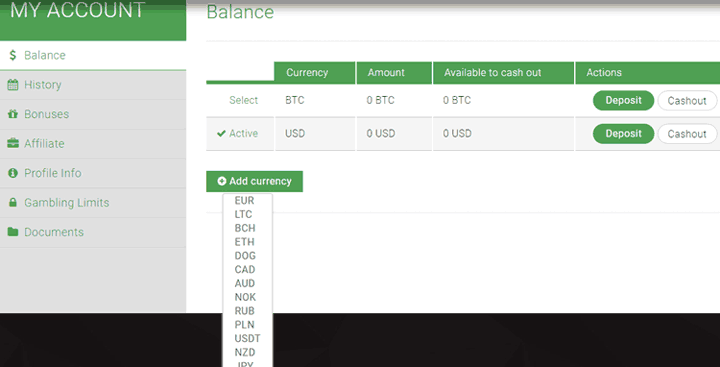
Task: Click the calendar icon beside History
Action: point(13,85)
